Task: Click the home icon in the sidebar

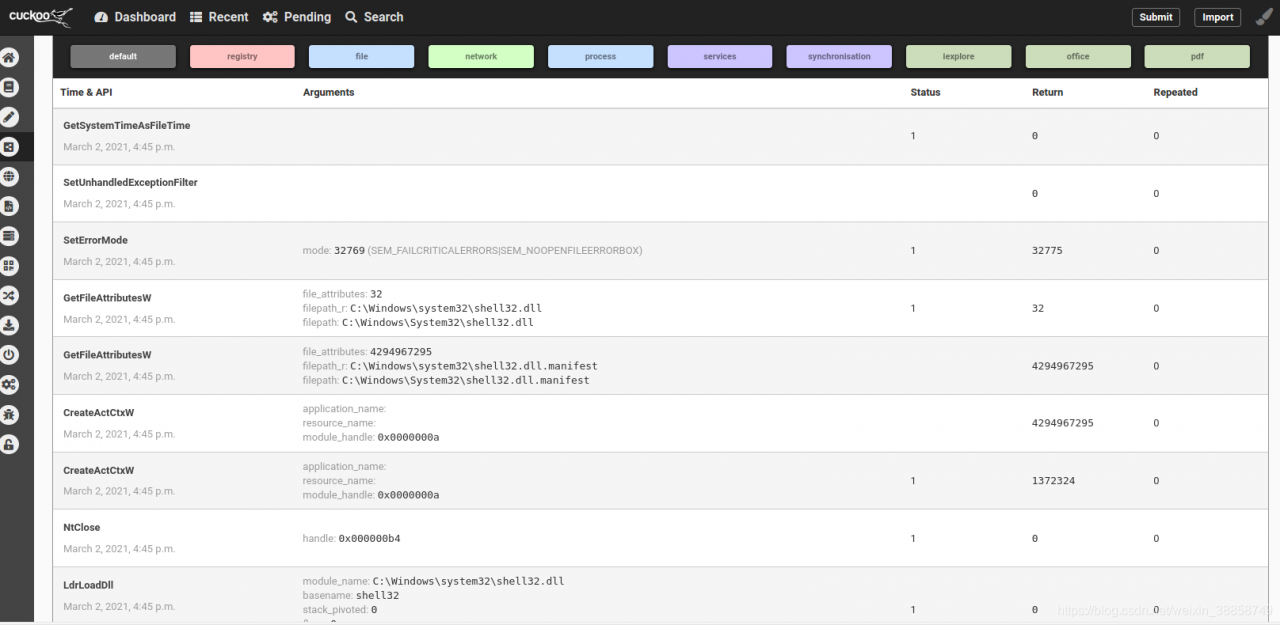Action: point(10,58)
